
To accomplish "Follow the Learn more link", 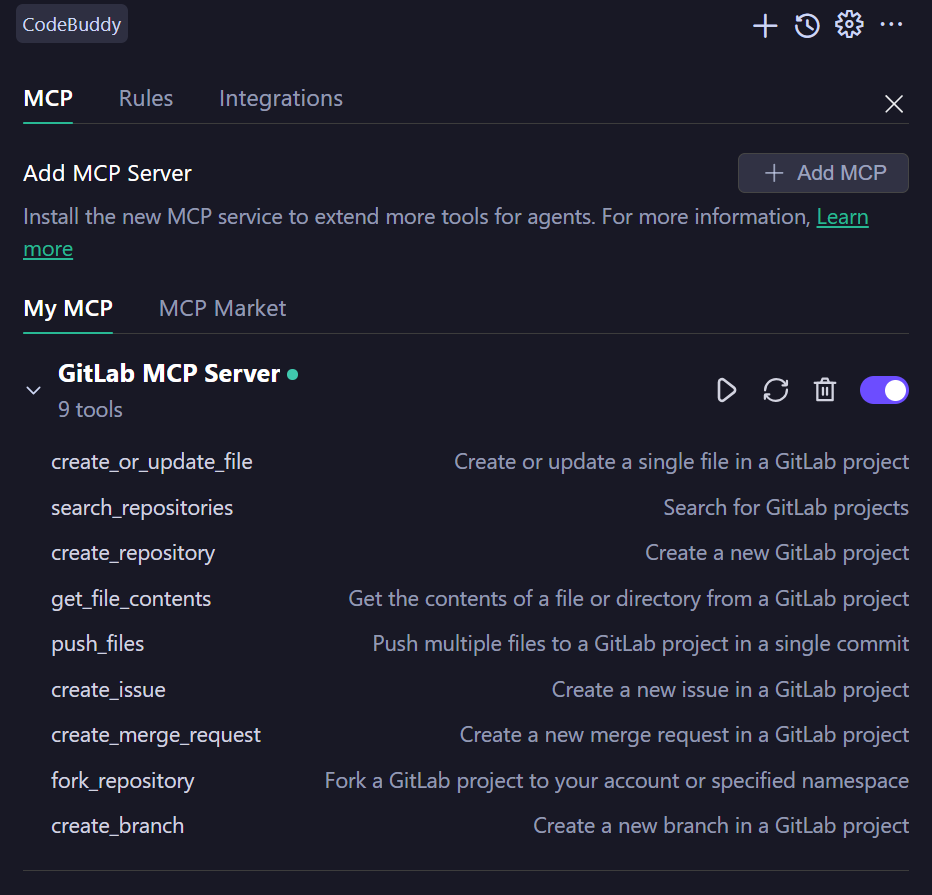I will (x=842, y=217).
